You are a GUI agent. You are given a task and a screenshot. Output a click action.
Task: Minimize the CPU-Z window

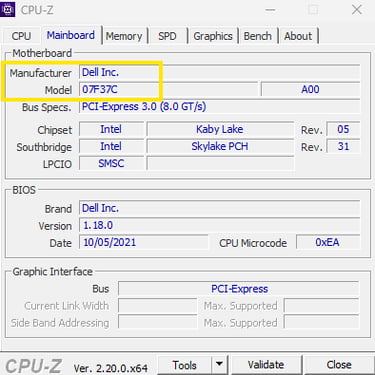(x=270, y=10)
